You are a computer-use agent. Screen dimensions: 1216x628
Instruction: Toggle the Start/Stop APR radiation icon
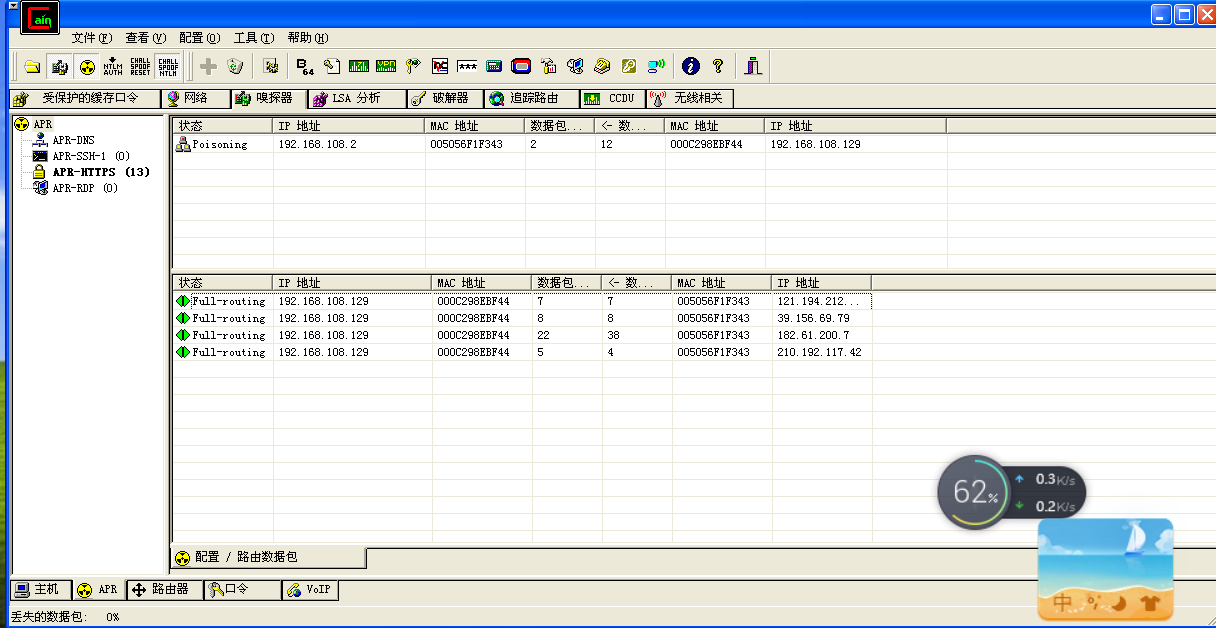(x=87, y=66)
